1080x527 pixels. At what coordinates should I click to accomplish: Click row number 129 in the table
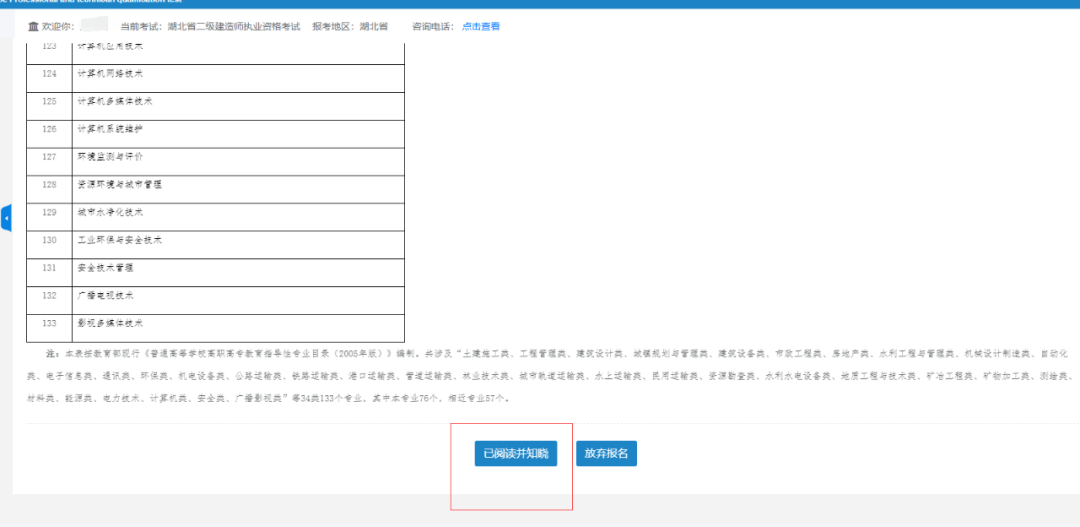point(49,212)
